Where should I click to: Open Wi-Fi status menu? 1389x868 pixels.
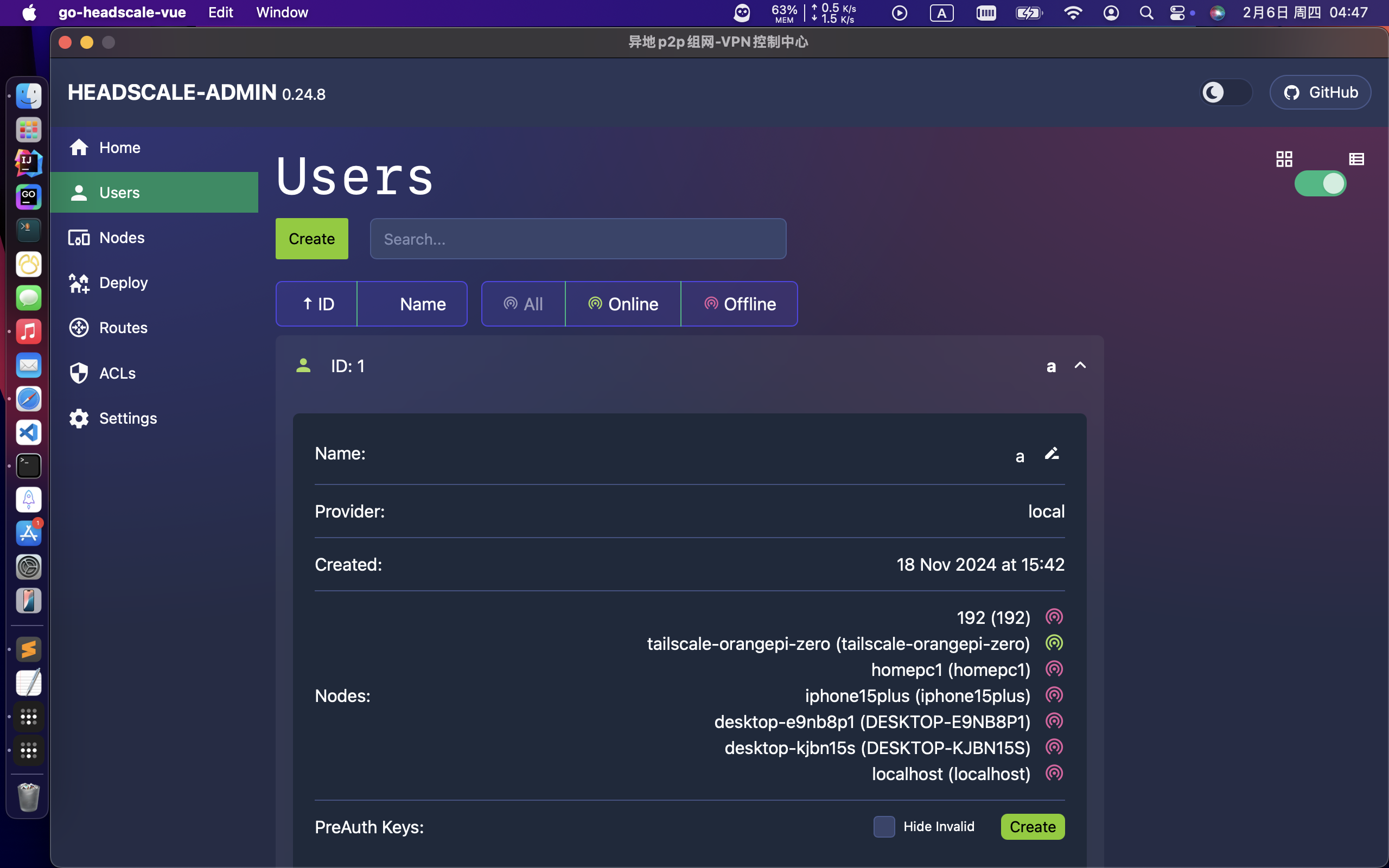pyautogui.click(x=1073, y=12)
